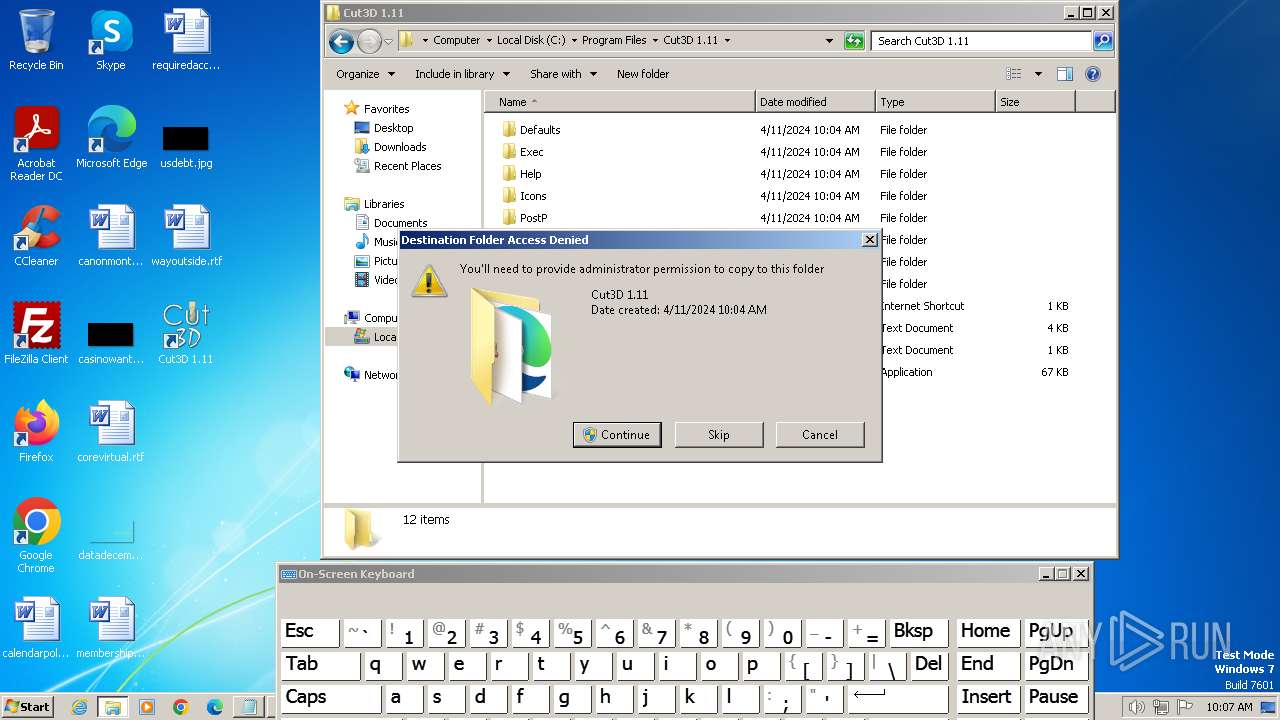
Task: Click Program Files breadcrumb segment
Action: coord(614,41)
